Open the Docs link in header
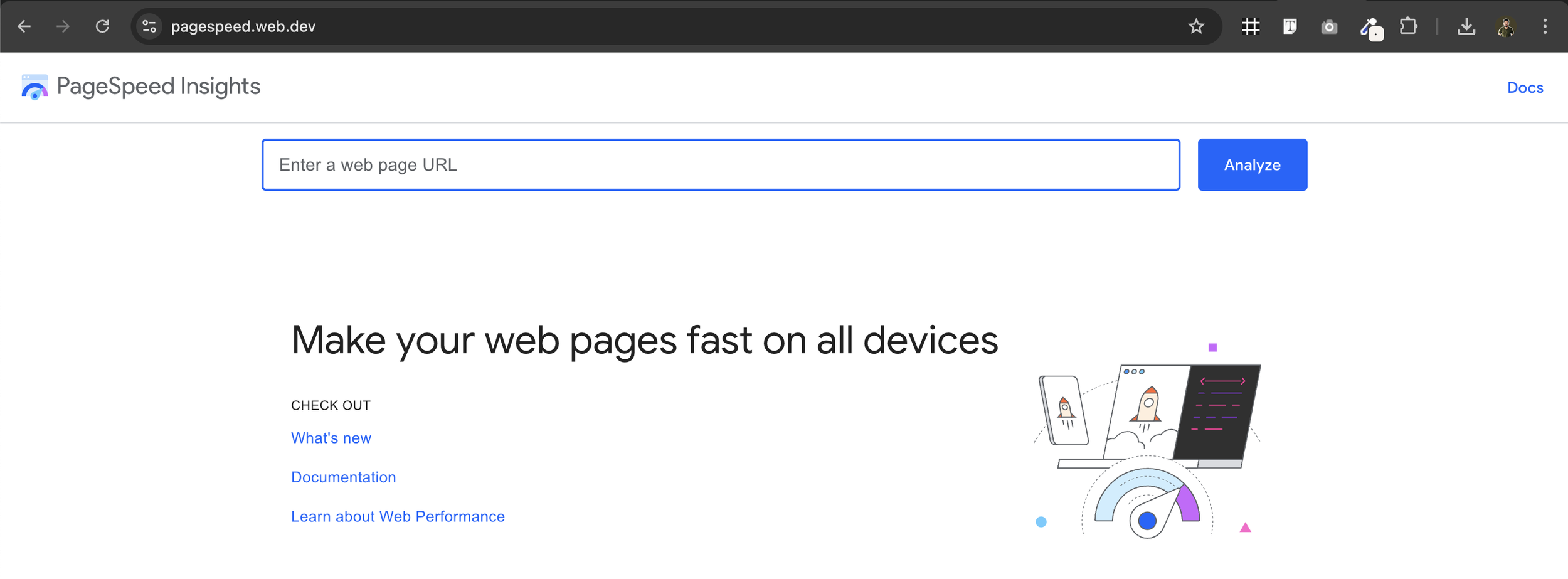Viewport: 1568px width, 579px height. point(1525,88)
